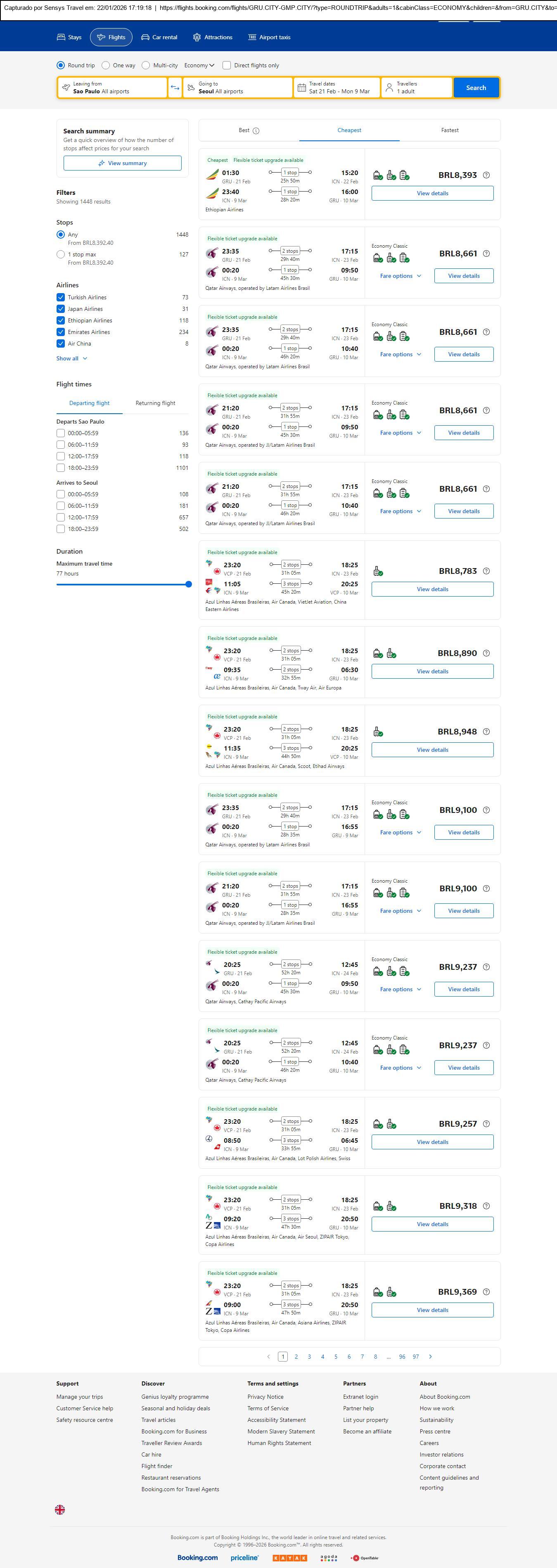Click the traveller person icon

point(389,88)
